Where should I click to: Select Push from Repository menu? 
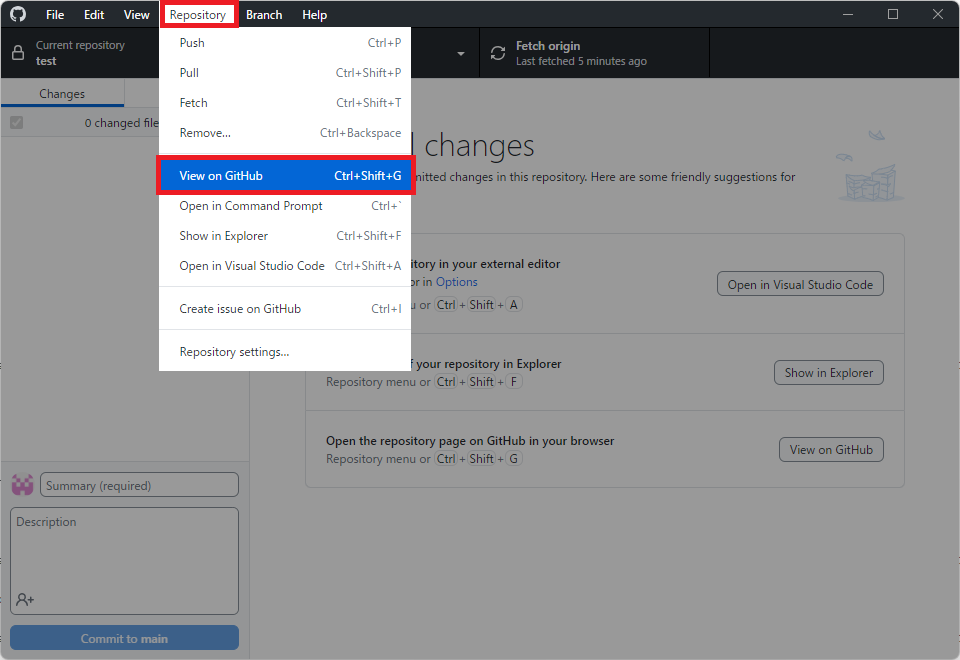(285, 43)
